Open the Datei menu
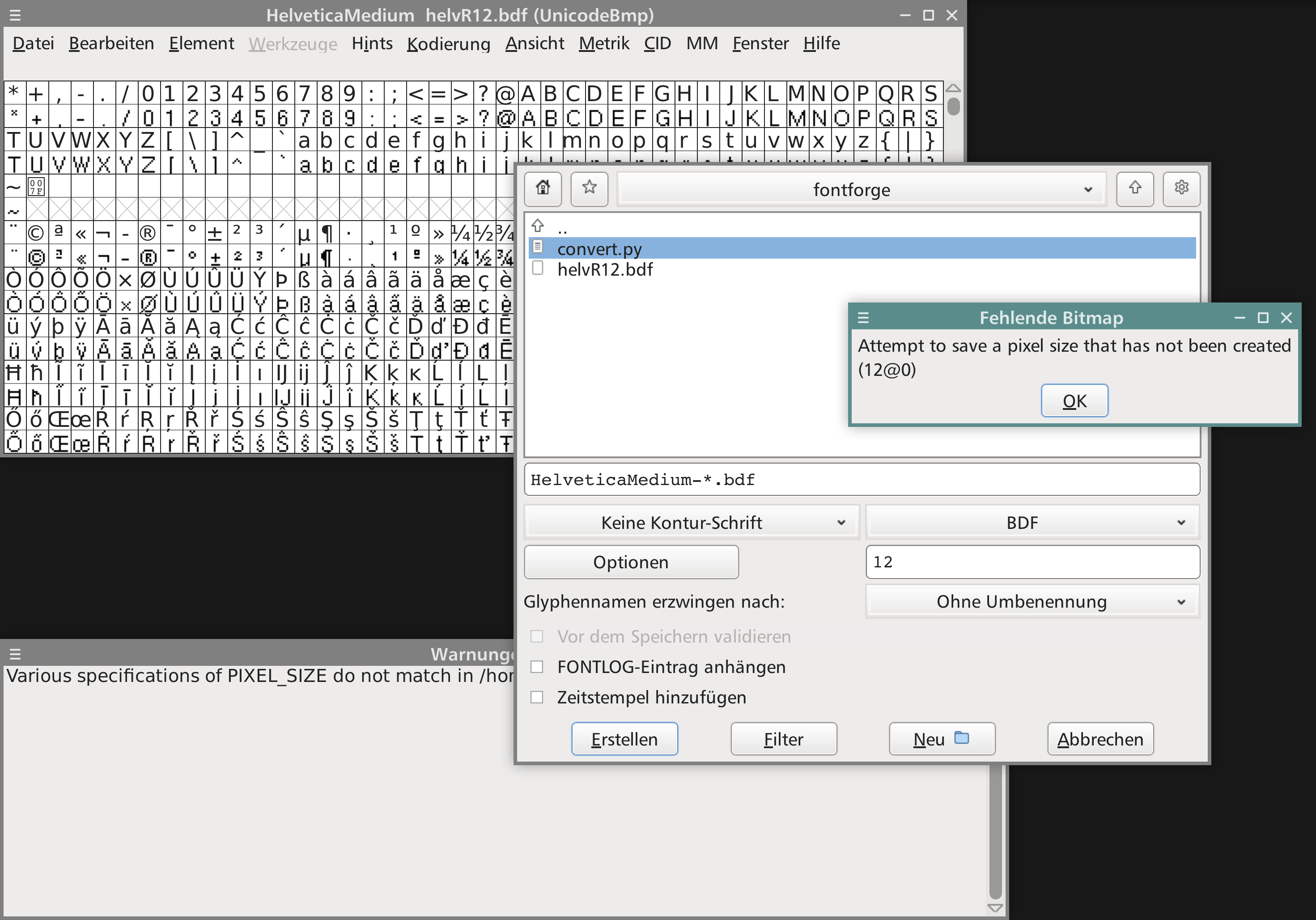This screenshot has height=920, width=1316. coord(33,43)
